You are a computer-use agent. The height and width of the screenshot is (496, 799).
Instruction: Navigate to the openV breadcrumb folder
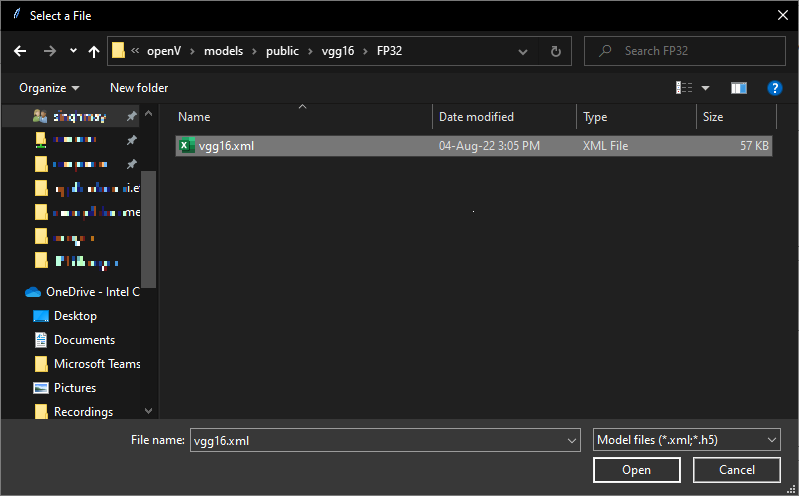164,51
